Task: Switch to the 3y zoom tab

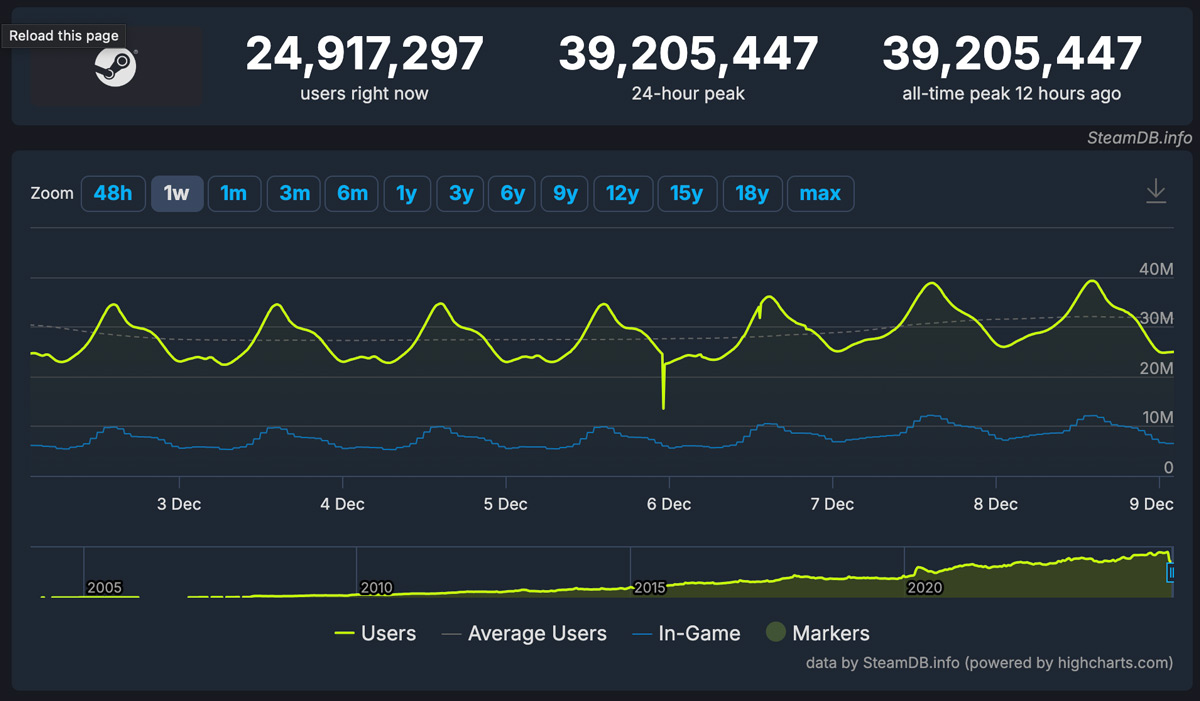Action: coord(460,193)
